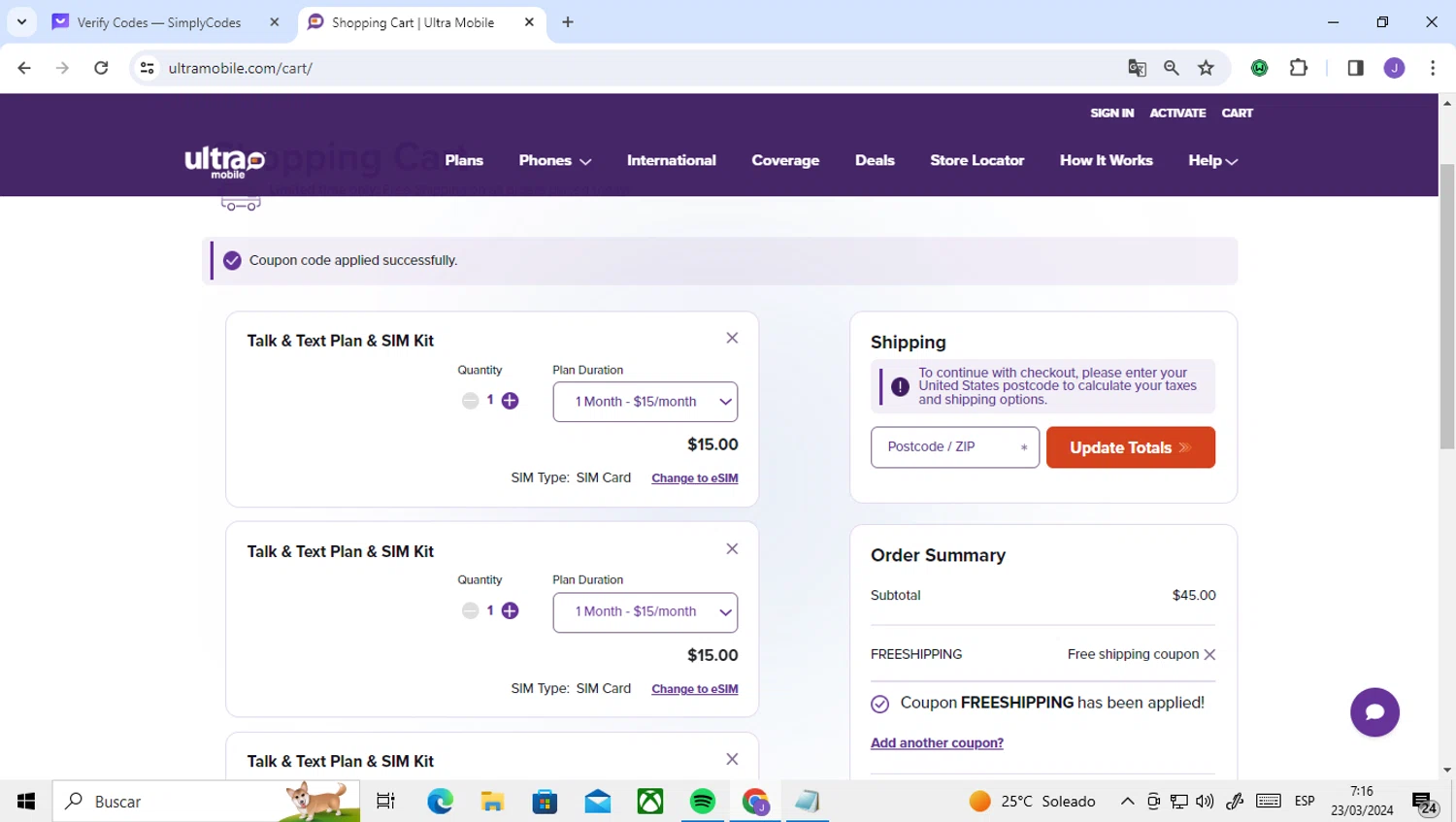Expand the Phones menu
The image size is (1456, 822).
[x=555, y=161]
